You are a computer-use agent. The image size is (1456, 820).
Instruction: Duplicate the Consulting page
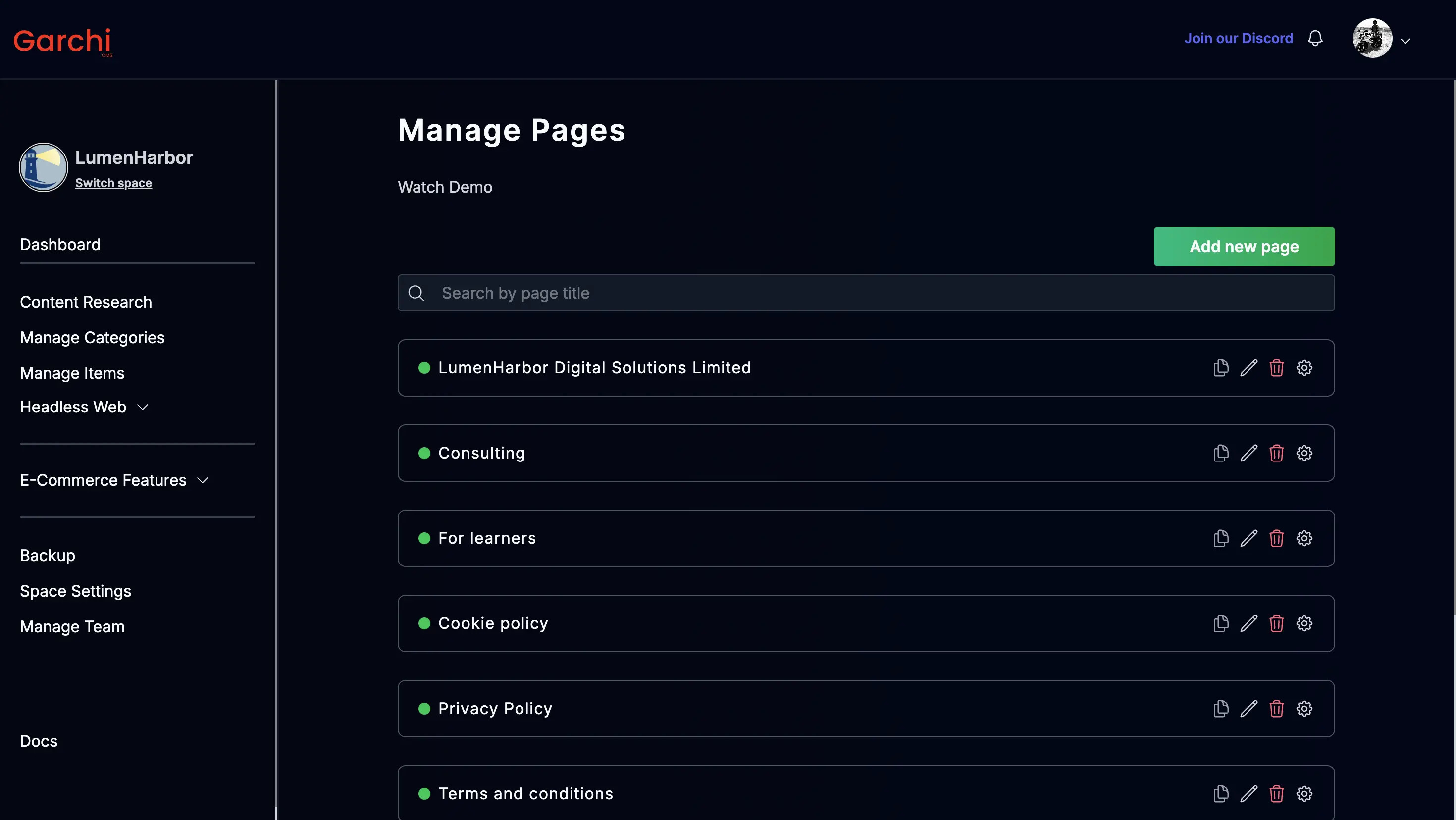point(1220,453)
